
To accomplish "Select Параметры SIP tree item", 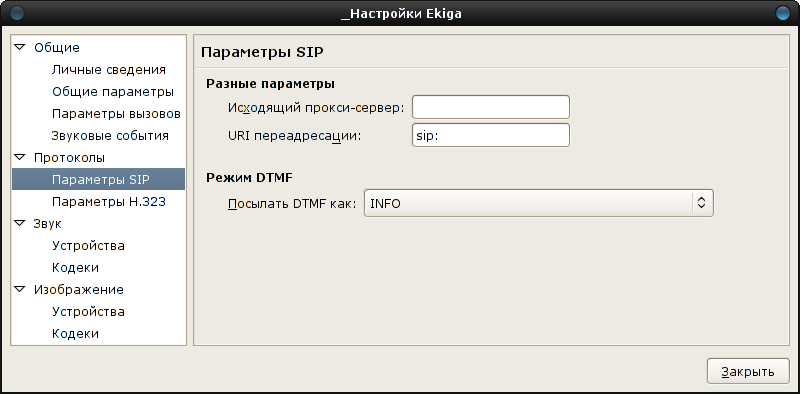I will pos(98,179).
